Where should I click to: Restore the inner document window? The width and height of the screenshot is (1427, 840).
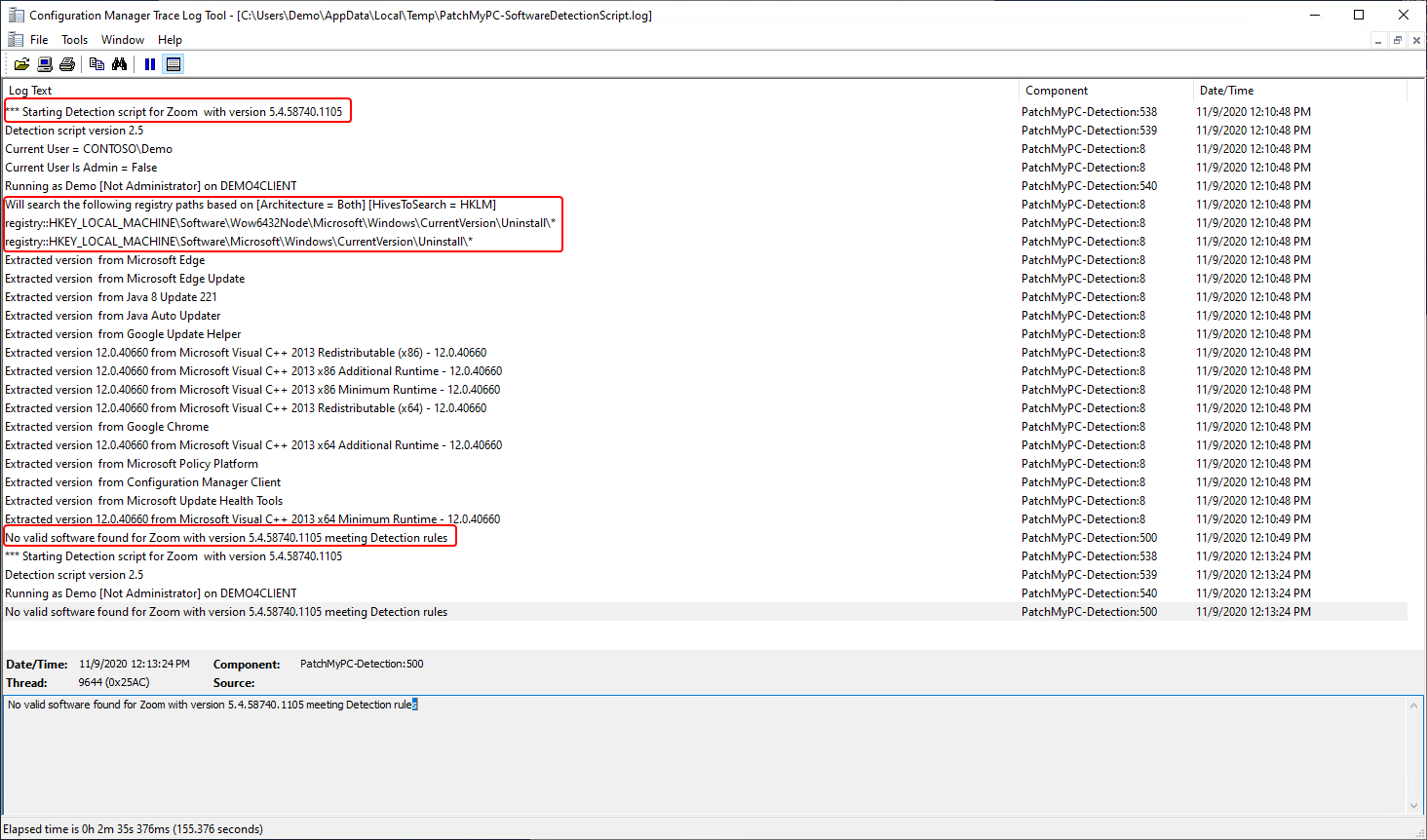1397,40
